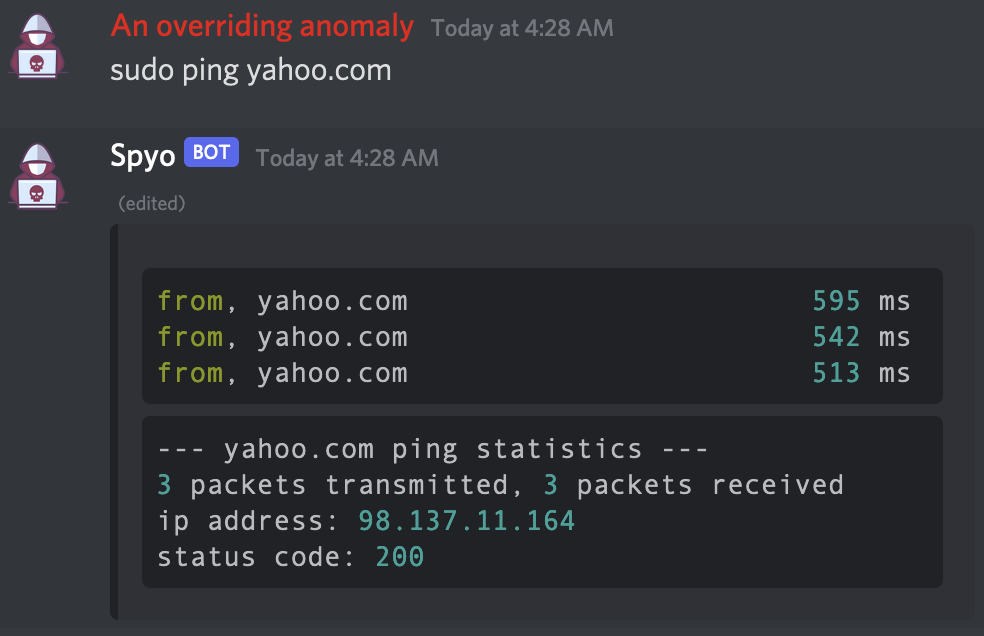The image size is (984, 636).
Task: Click the timestamp on the sudo ping message
Action: [522, 28]
